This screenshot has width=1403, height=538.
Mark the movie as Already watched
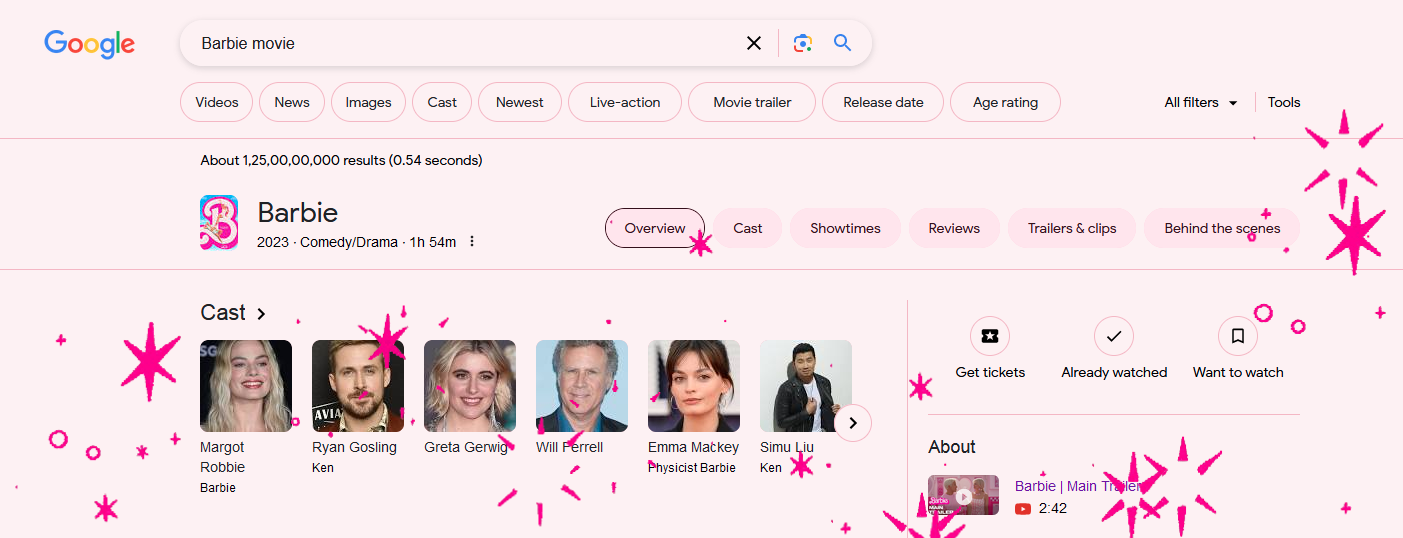tap(1114, 336)
